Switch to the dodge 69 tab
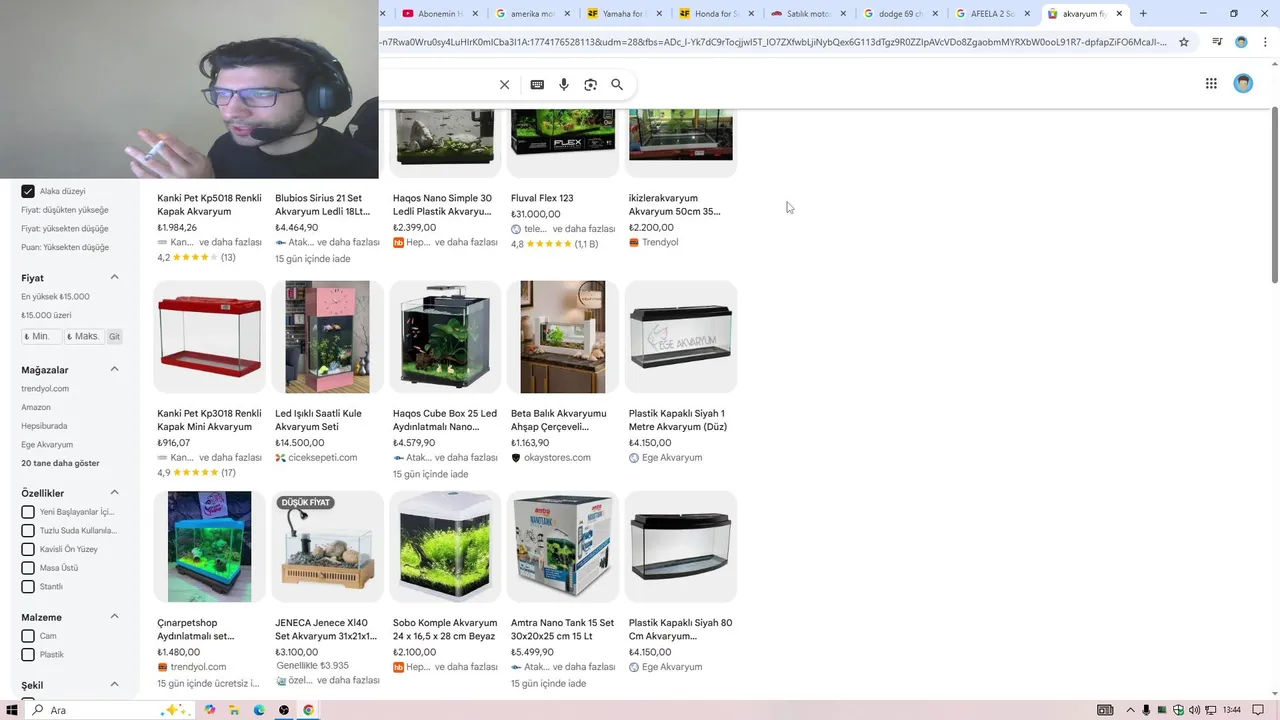1280x720 pixels. pos(901,14)
